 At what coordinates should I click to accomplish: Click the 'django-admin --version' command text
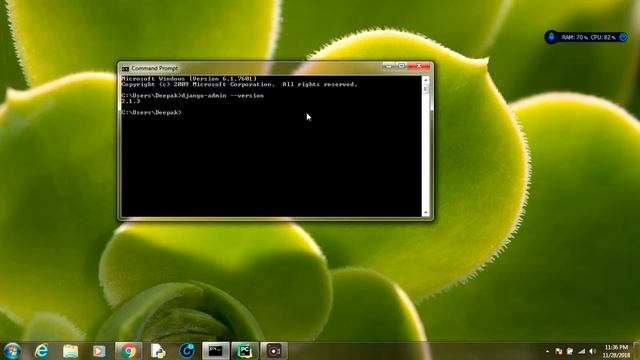click(222, 96)
